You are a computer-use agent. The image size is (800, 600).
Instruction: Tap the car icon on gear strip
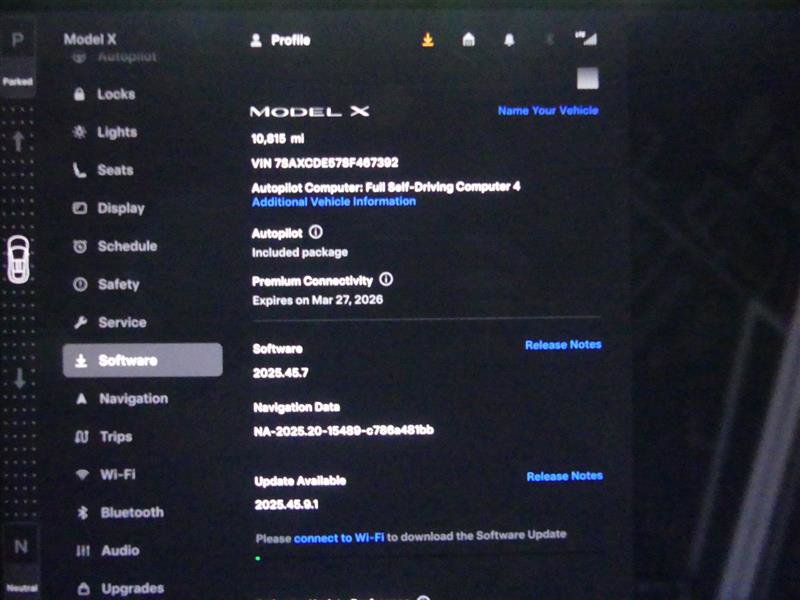[x=18, y=261]
